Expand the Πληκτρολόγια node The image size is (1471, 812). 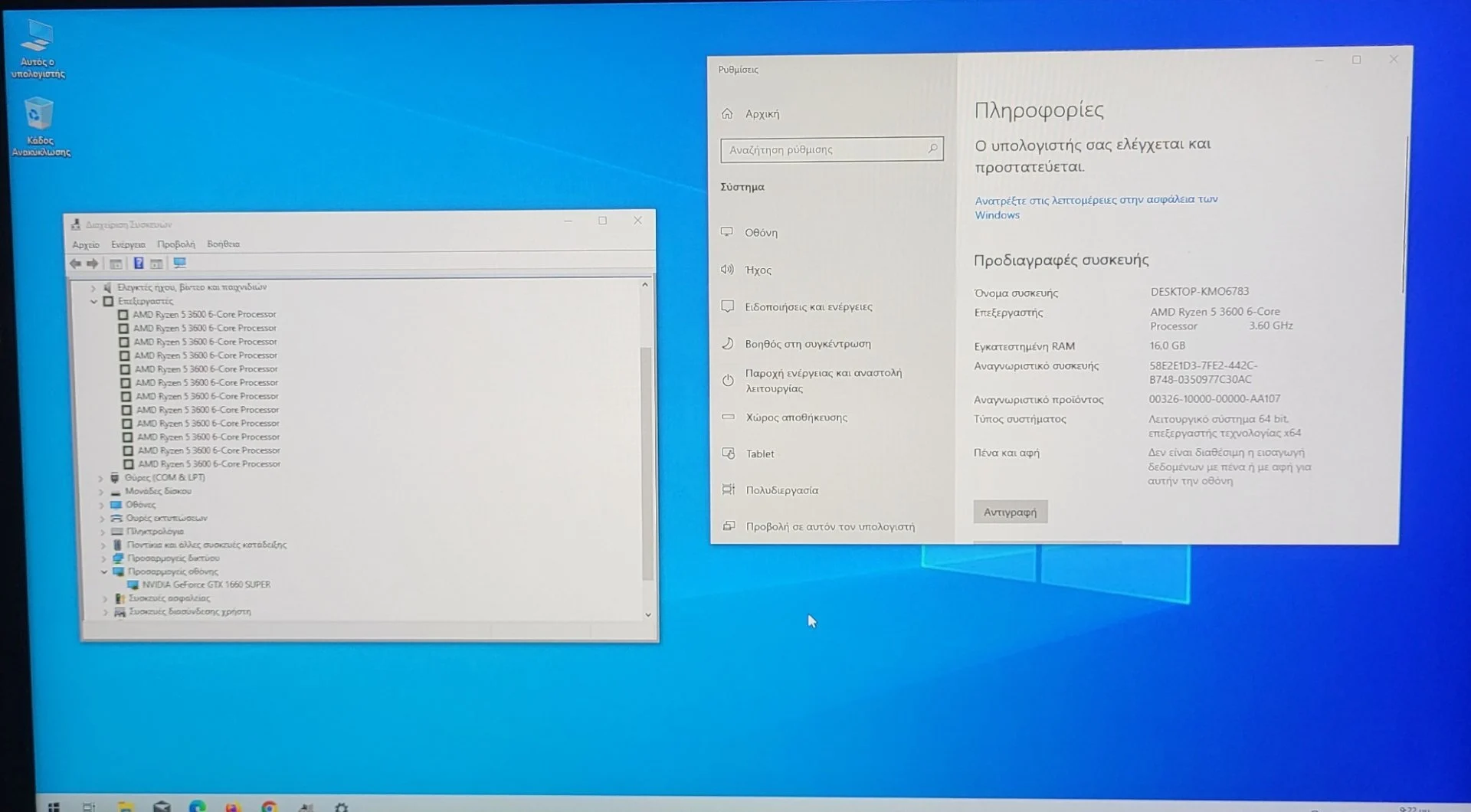pyautogui.click(x=103, y=532)
